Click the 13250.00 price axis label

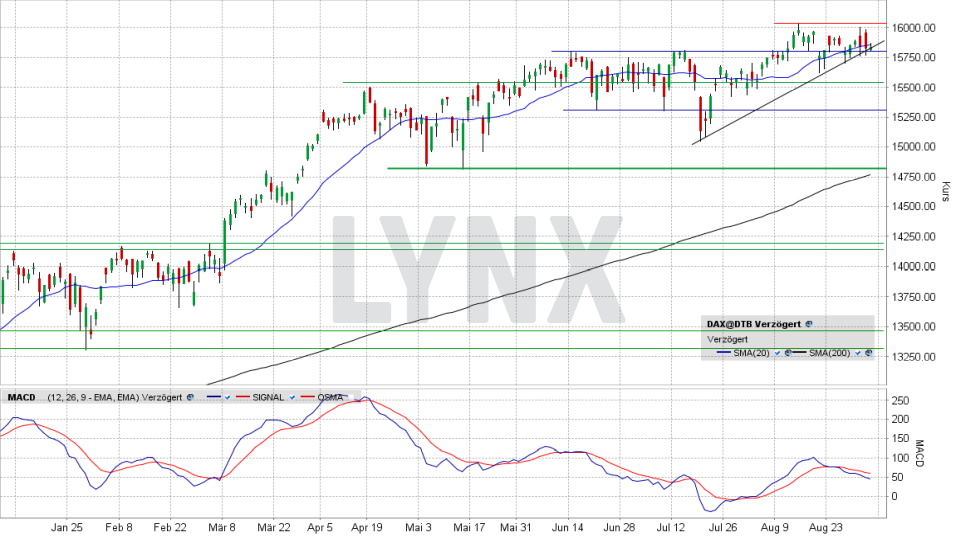913,357
